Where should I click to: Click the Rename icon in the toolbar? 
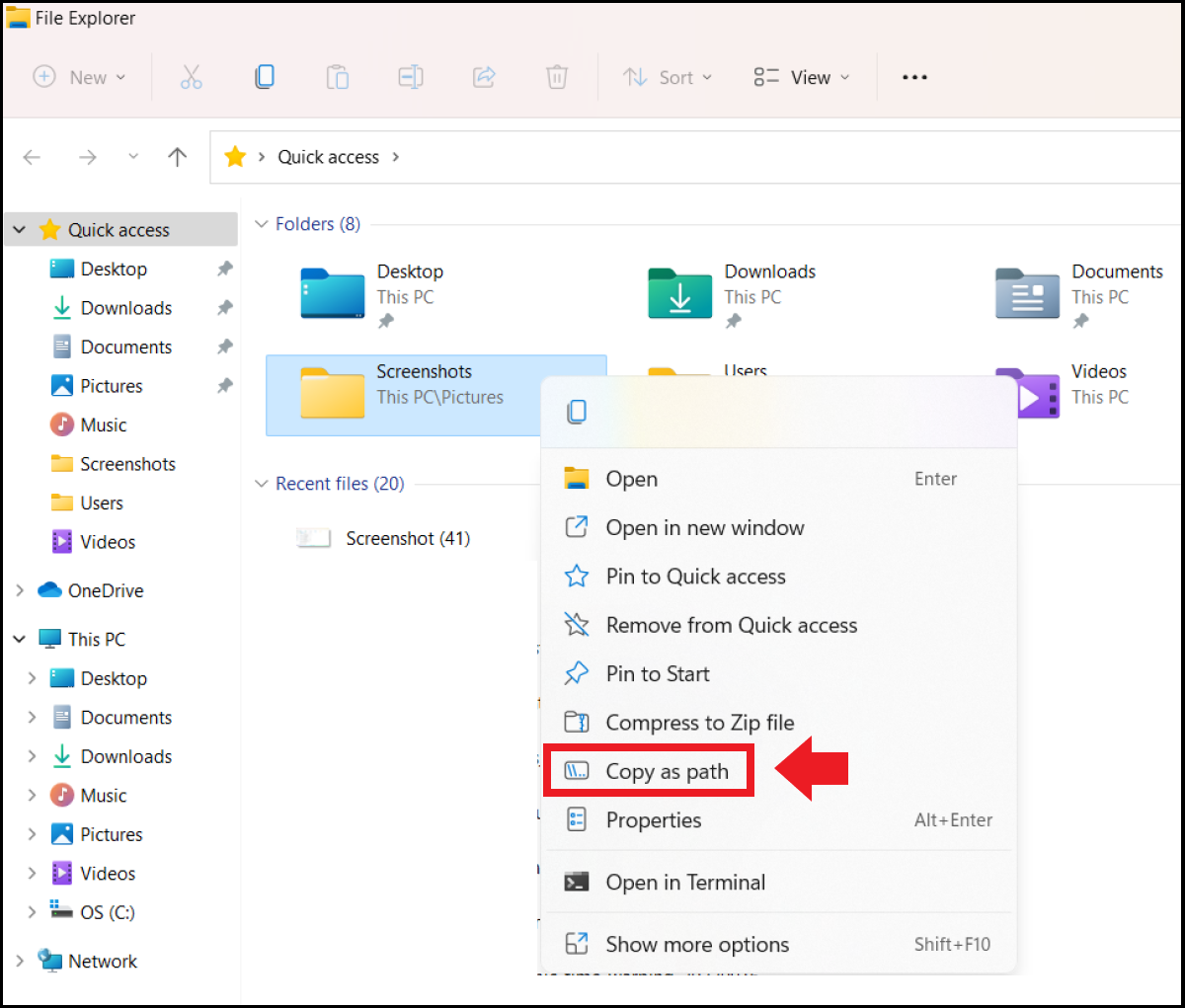pyautogui.click(x=411, y=77)
